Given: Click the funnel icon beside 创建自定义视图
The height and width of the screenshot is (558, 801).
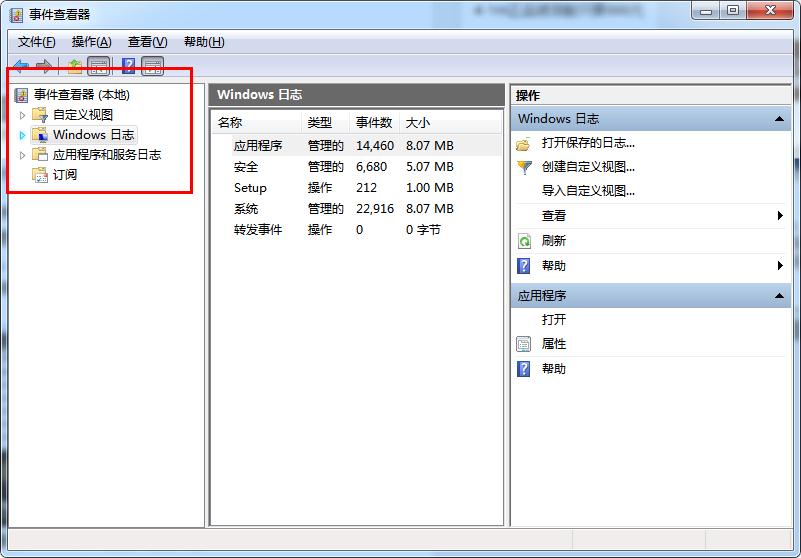Looking at the screenshot, I should pos(524,167).
